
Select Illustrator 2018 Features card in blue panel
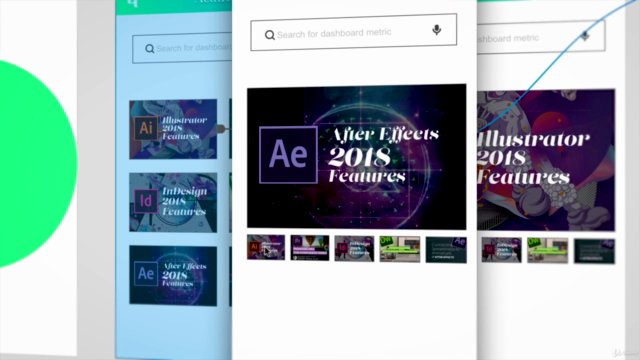tap(173, 129)
